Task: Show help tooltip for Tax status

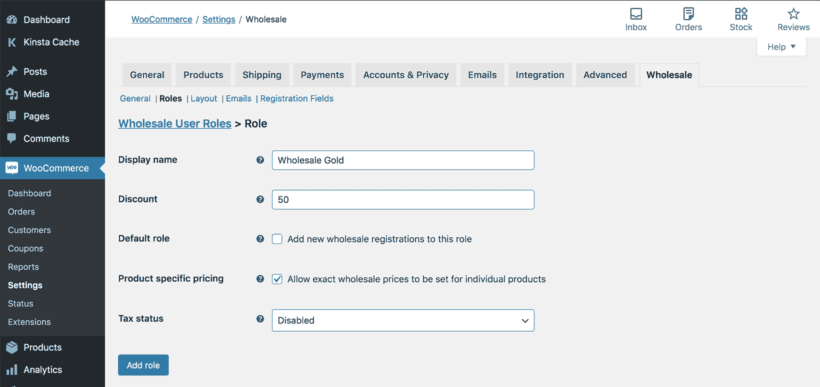Action: coord(260,318)
